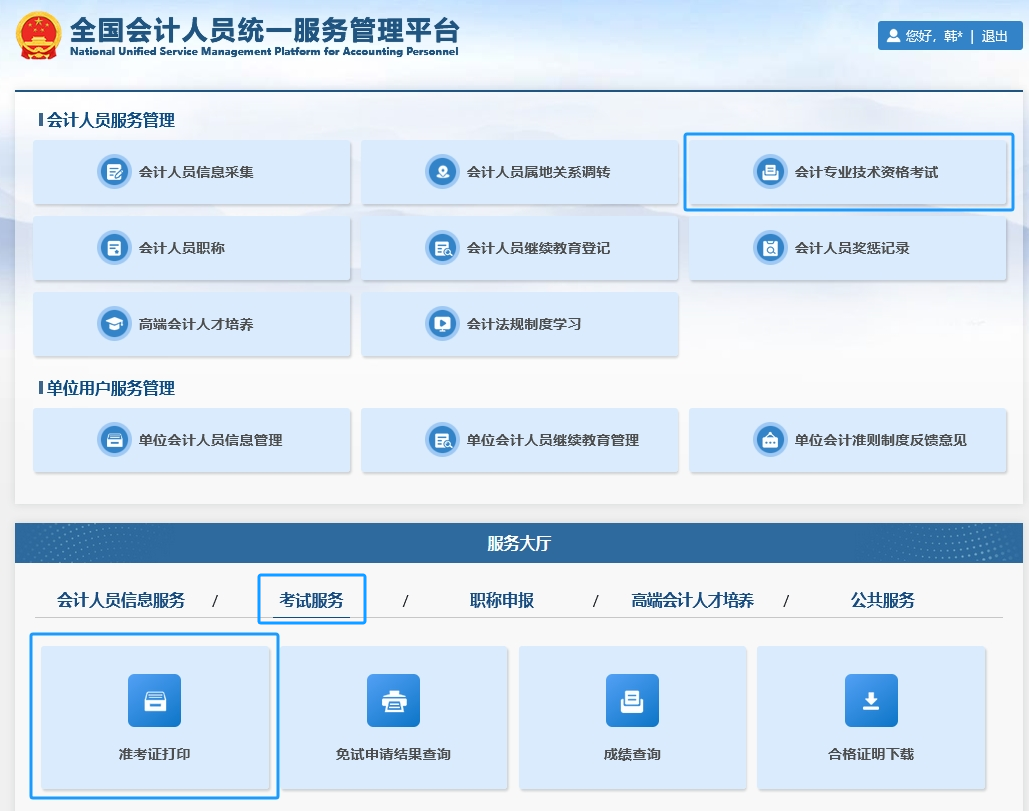Open the 职称申报 tab
The width and height of the screenshot is (1029, 811).
[x=500, y=599]
